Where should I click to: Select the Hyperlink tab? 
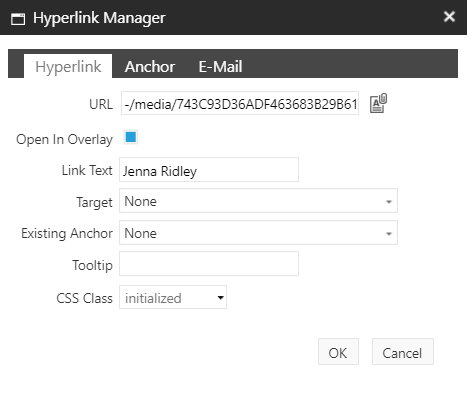tap(68, 66)
